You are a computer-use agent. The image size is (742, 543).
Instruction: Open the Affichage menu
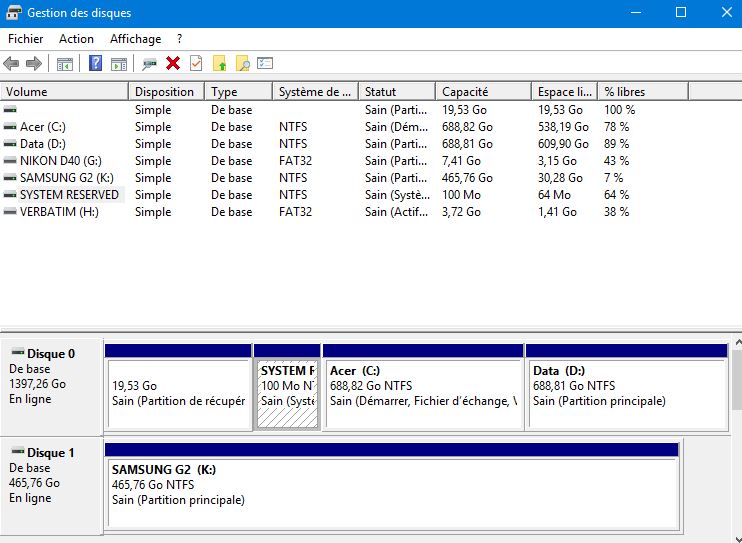coord(135,39)
